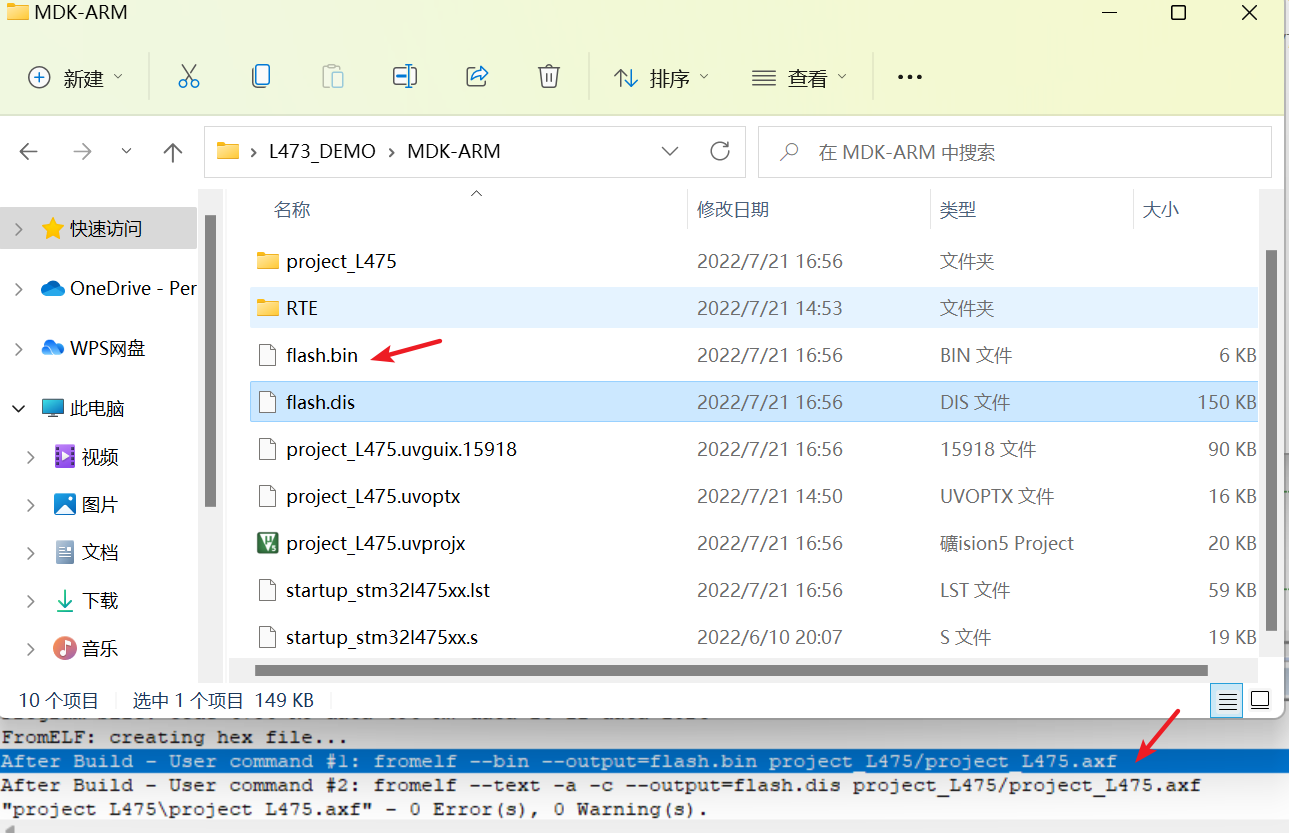
Task: Select project_L475.uvguix.15918 file name
Action: (401, 449)
